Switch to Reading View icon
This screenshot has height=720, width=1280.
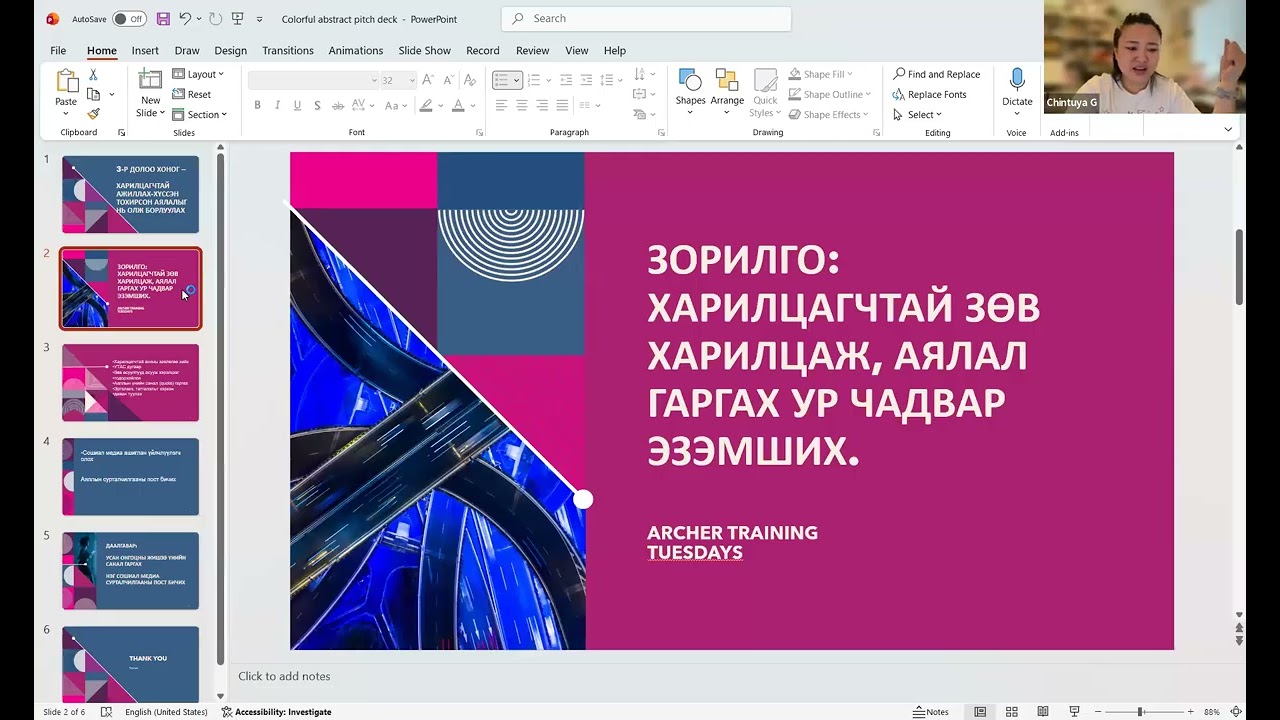(1044, 712)
